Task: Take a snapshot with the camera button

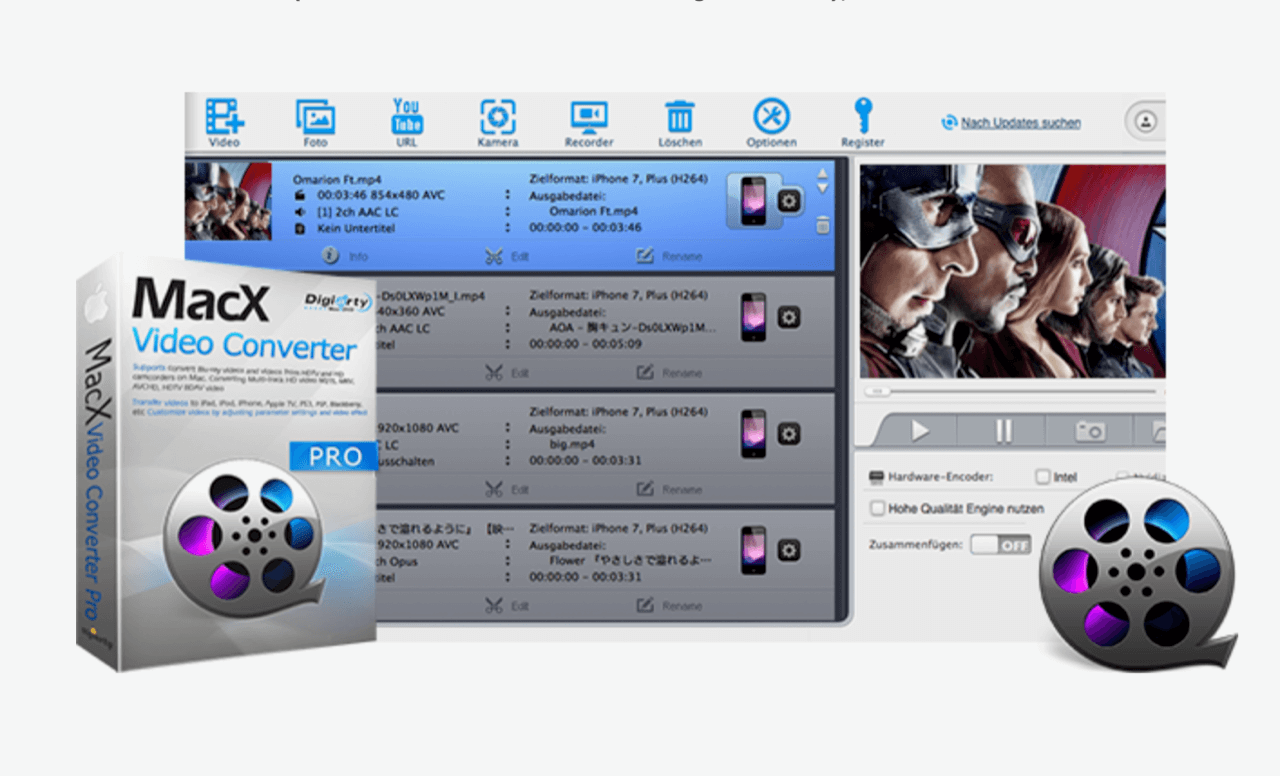Action: pyautogui.click(x=1090, y=431)
